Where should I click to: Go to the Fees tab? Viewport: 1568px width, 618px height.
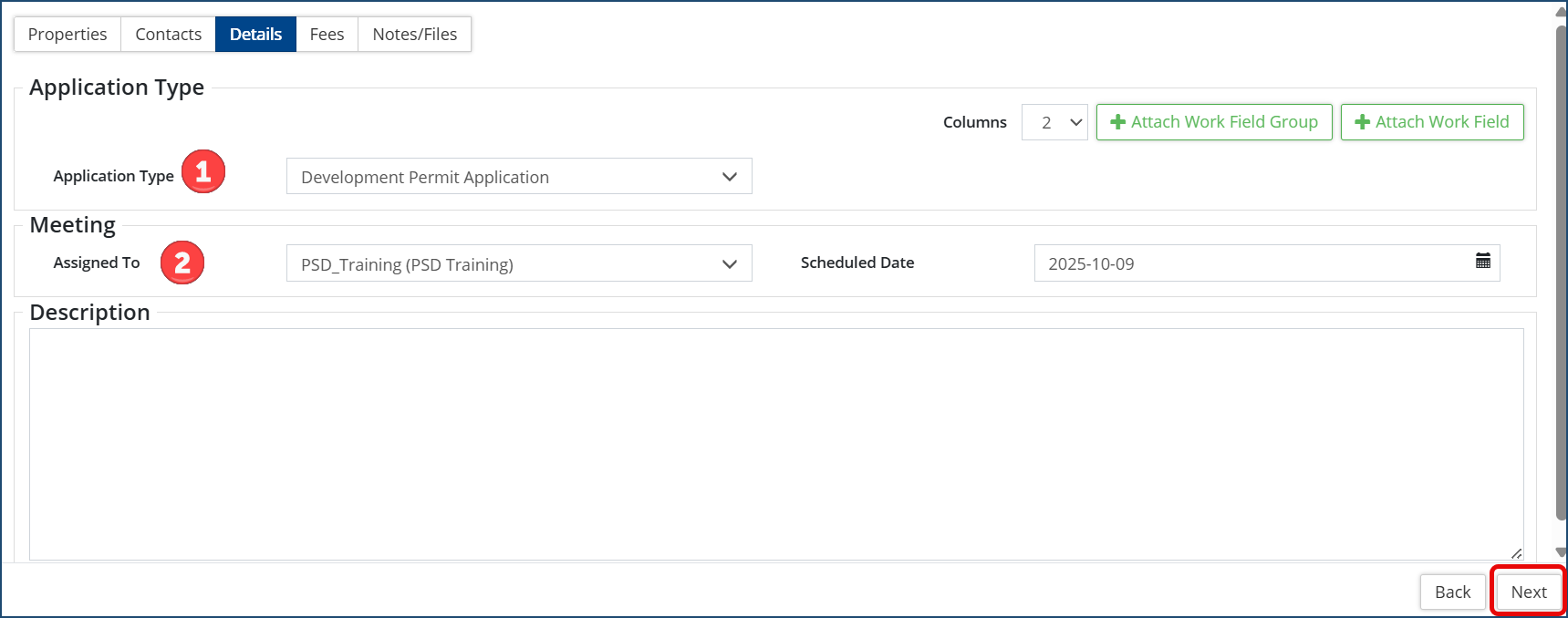tap(327, 35)
